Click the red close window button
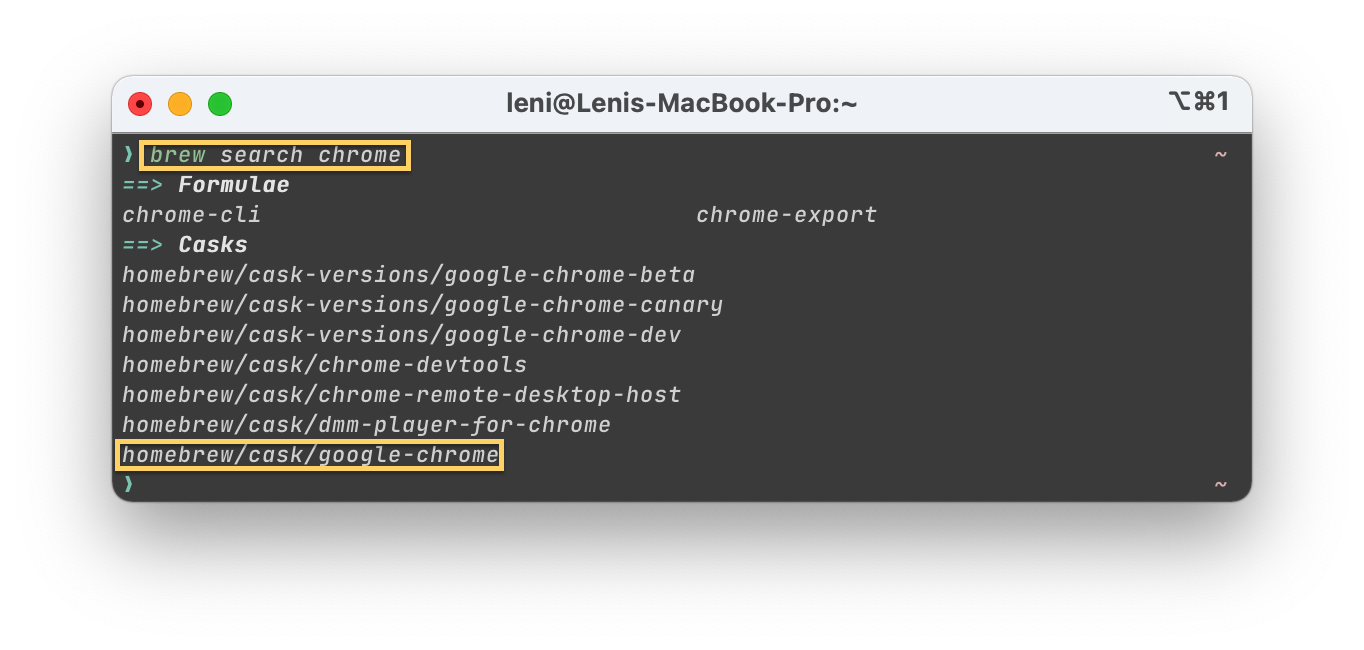 (x=140, y=103)
